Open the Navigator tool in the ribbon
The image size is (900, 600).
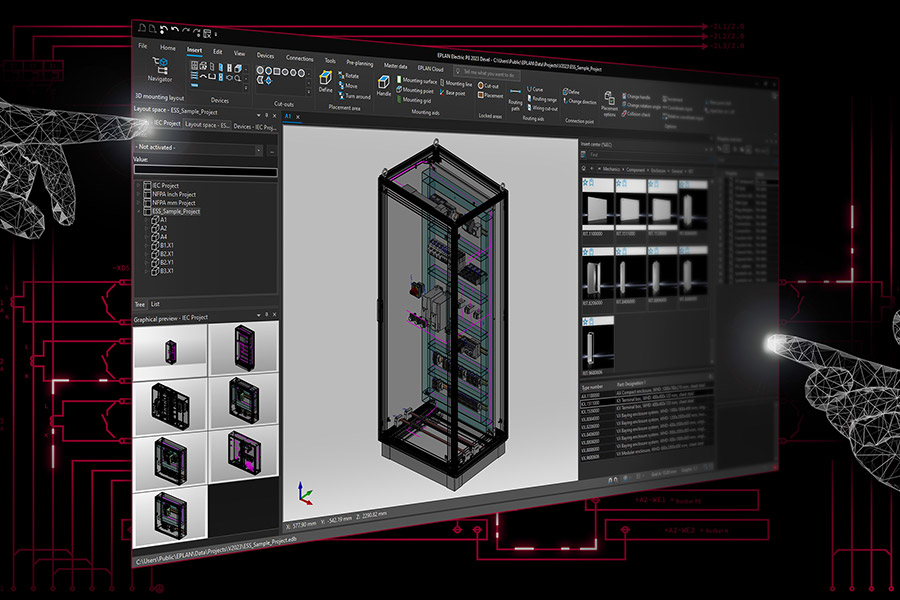coord(160,69)
